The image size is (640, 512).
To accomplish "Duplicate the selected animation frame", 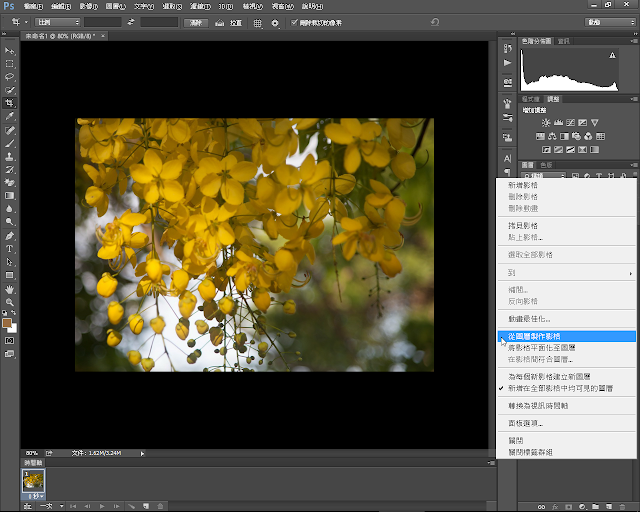I will point(146,506).
